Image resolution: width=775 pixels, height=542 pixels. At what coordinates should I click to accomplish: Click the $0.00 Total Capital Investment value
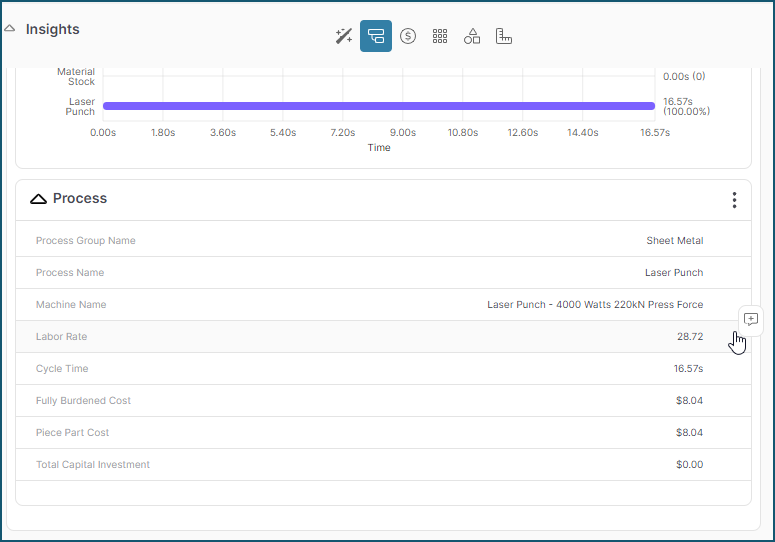pos(689,465)
